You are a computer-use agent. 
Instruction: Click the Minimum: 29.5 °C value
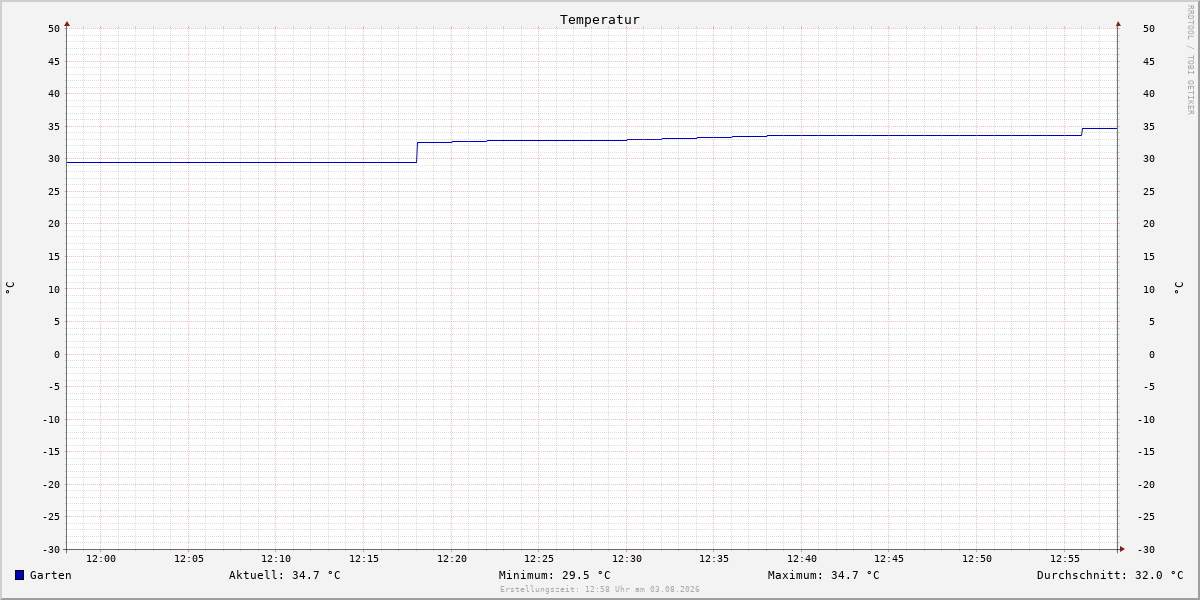point(555,575)
